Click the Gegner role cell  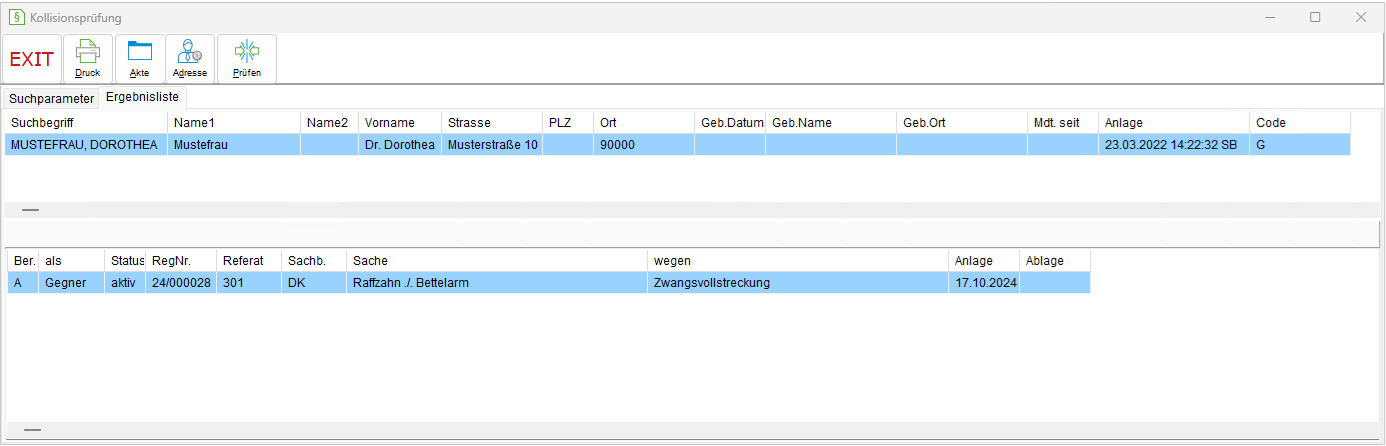coord(72,283)
